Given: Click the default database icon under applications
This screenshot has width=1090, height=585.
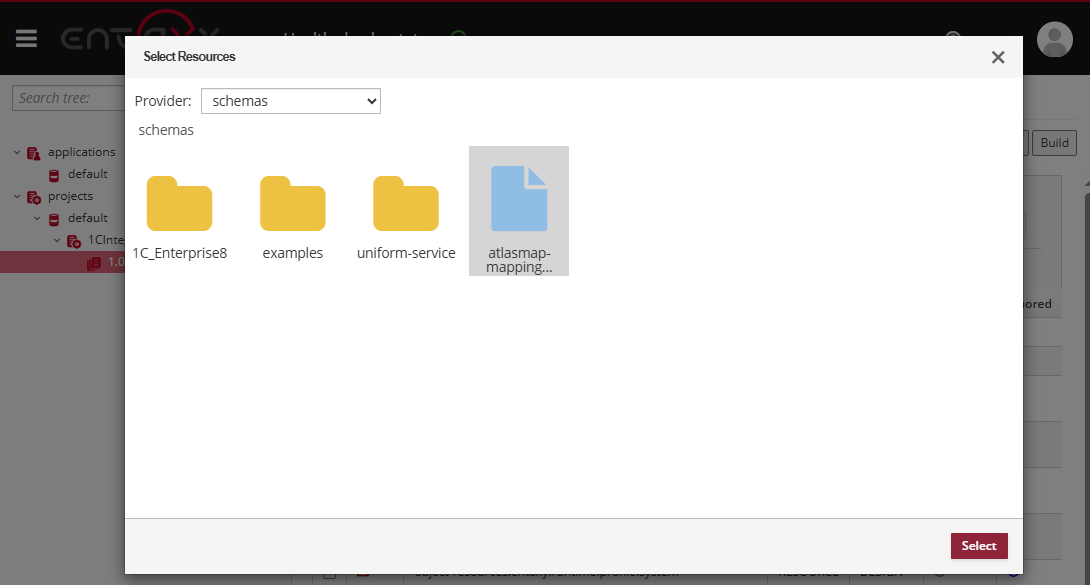Looking at the screenshot, I should [56, 174].
